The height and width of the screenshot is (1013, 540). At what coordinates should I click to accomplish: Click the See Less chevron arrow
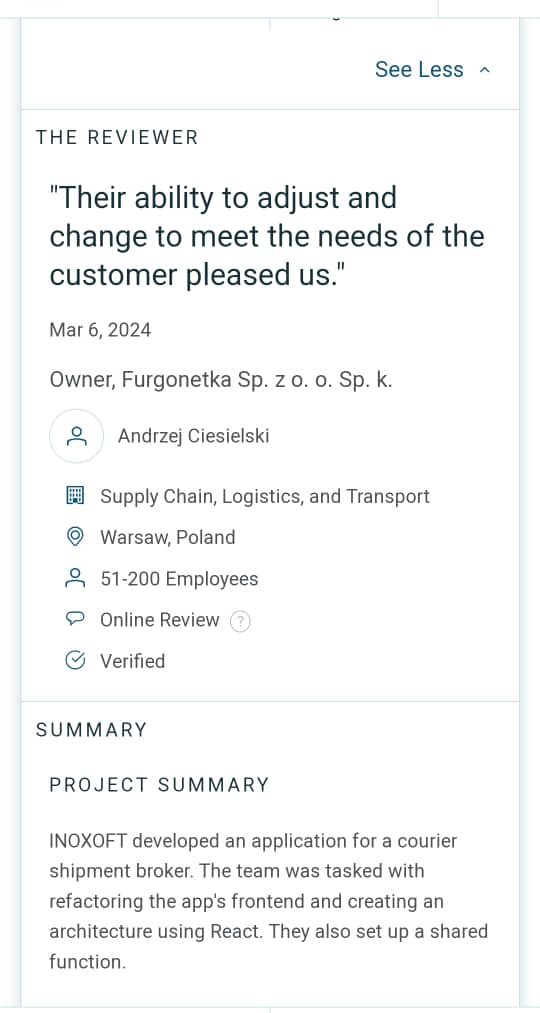tap(484, 70)
